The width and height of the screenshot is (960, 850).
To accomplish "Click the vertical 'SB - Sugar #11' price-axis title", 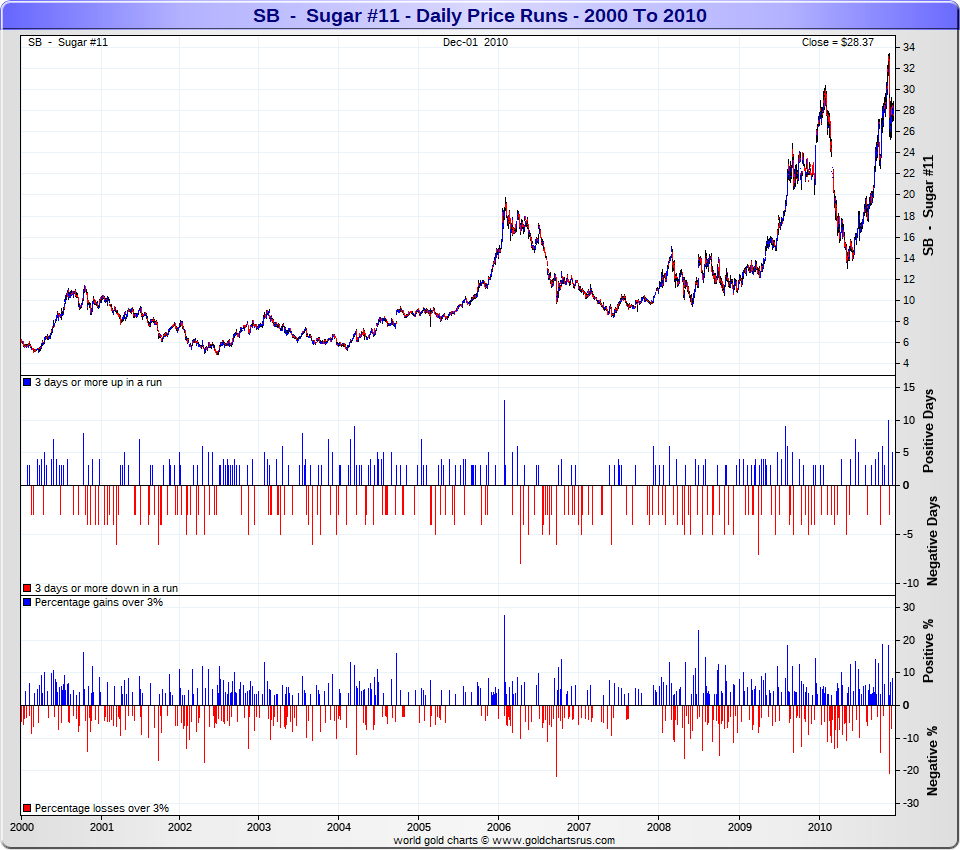I will coord(928,205).
